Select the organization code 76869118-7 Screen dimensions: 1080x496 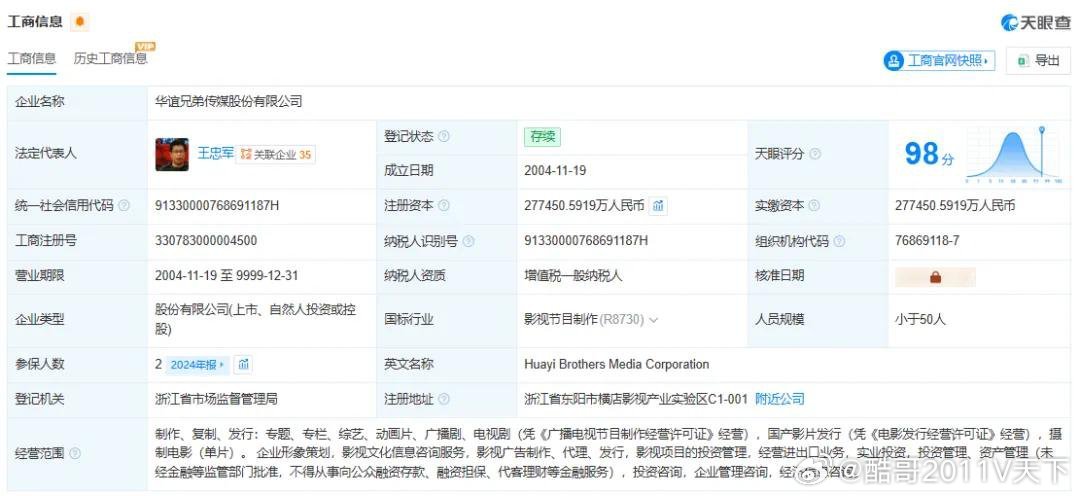click(927, 240)
